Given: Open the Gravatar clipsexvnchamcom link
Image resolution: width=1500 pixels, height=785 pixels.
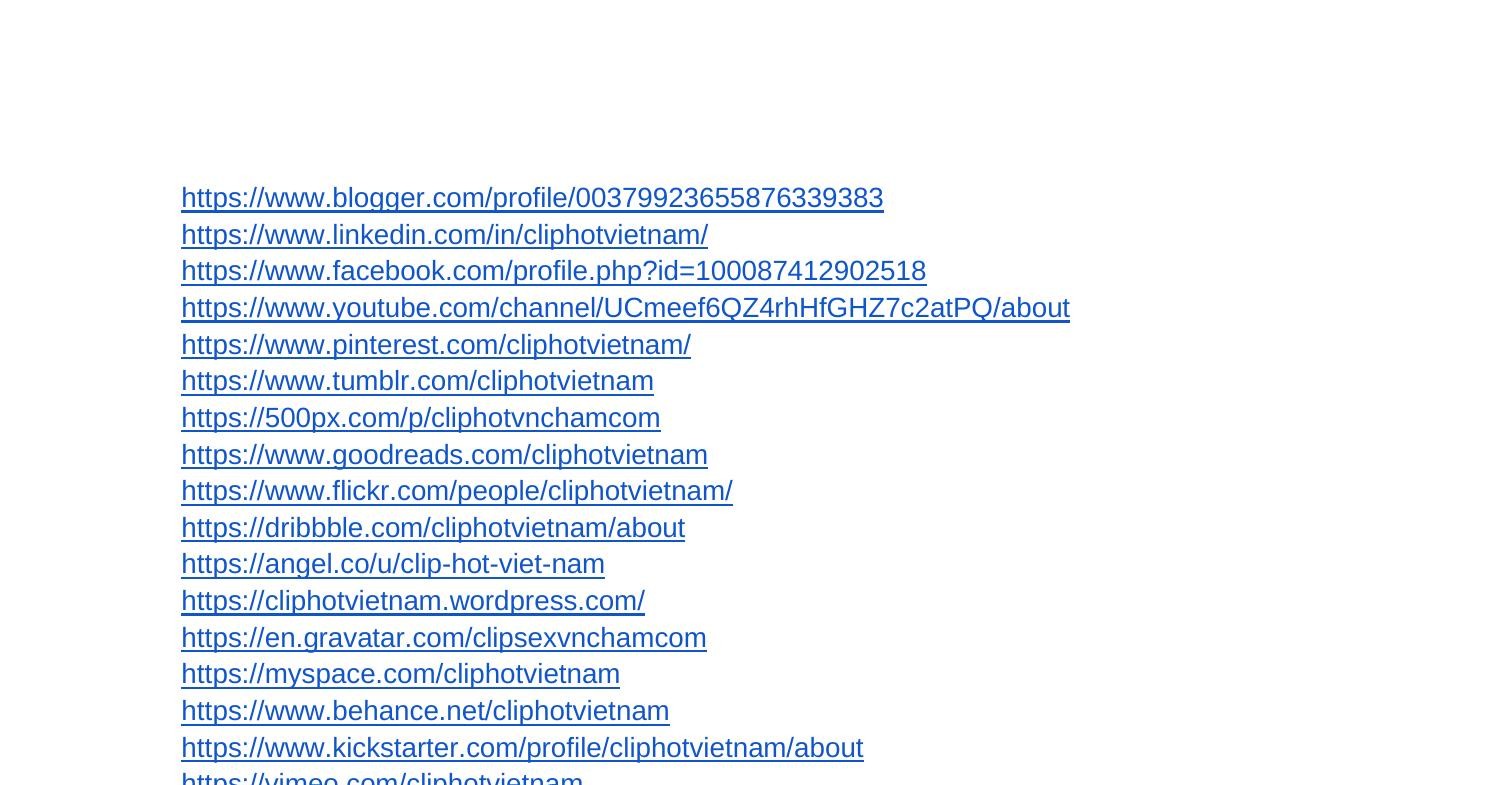Looking at the screenshot, I should [x=443, y=638].
